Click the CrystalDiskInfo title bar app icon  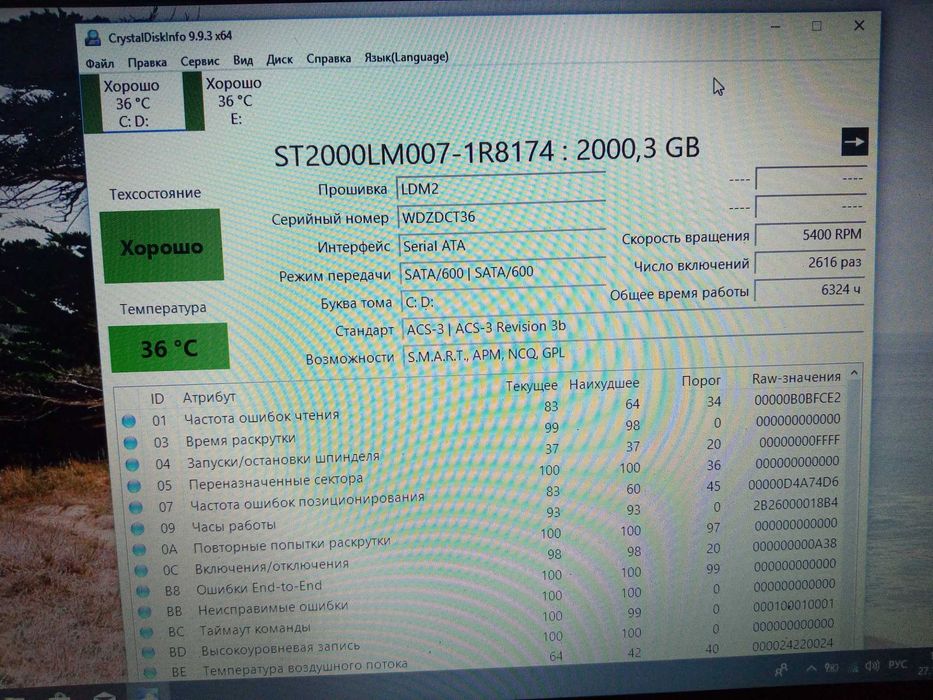[x=93, y=38]
